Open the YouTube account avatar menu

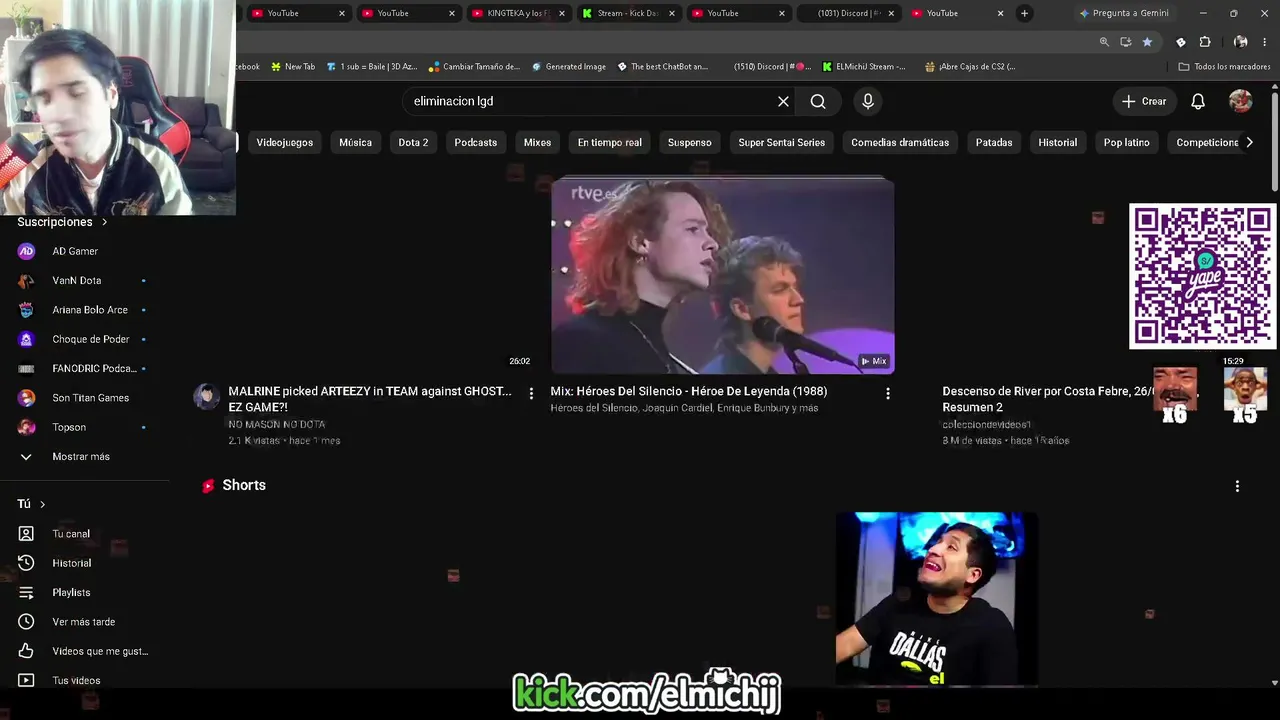pos(1240,101)
